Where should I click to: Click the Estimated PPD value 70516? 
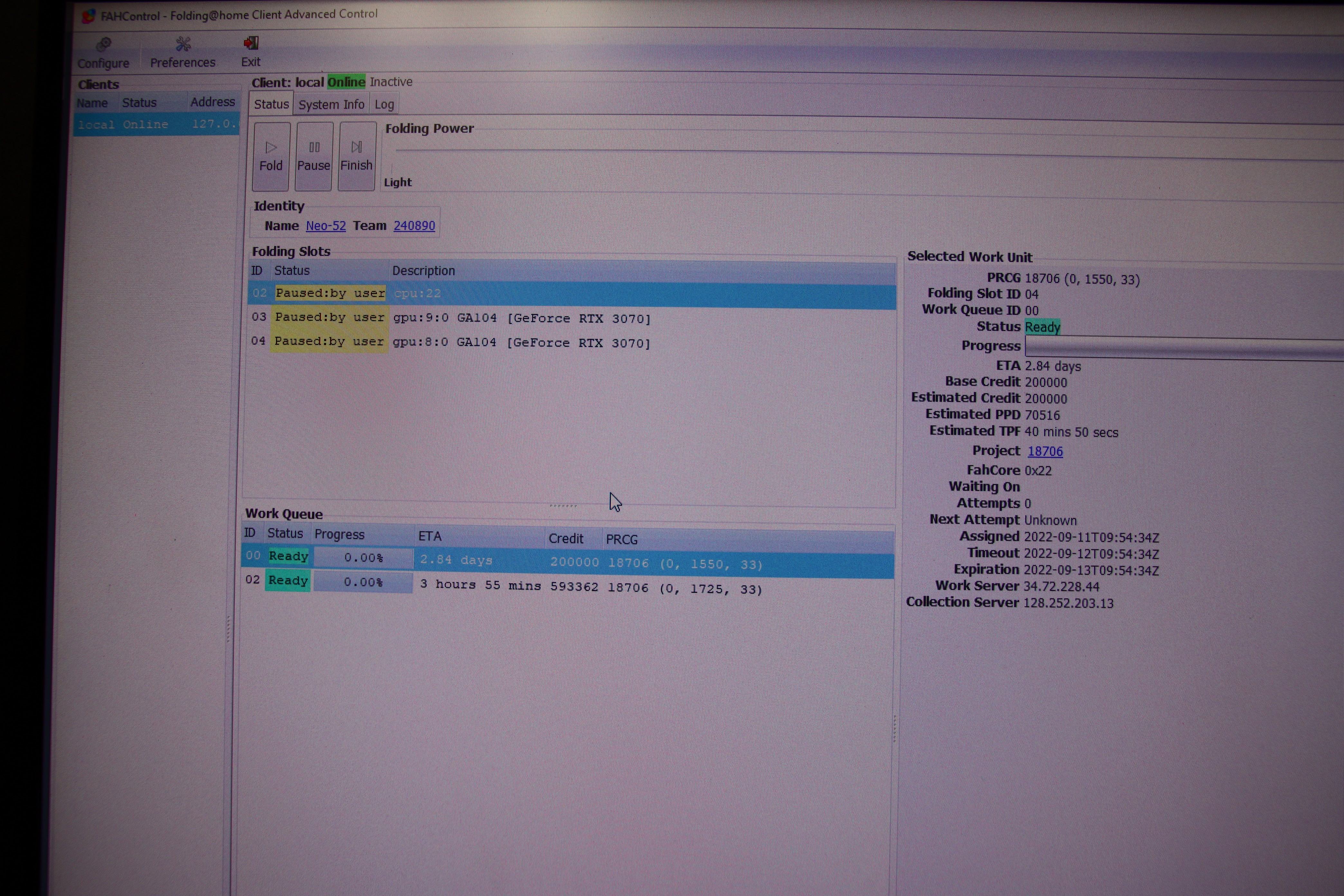[x=1042, y=415]
